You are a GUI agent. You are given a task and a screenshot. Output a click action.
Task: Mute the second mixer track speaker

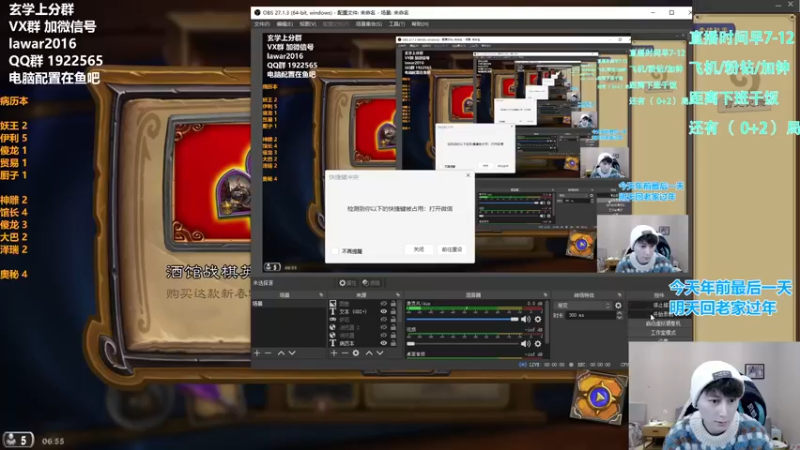[526, 343]
